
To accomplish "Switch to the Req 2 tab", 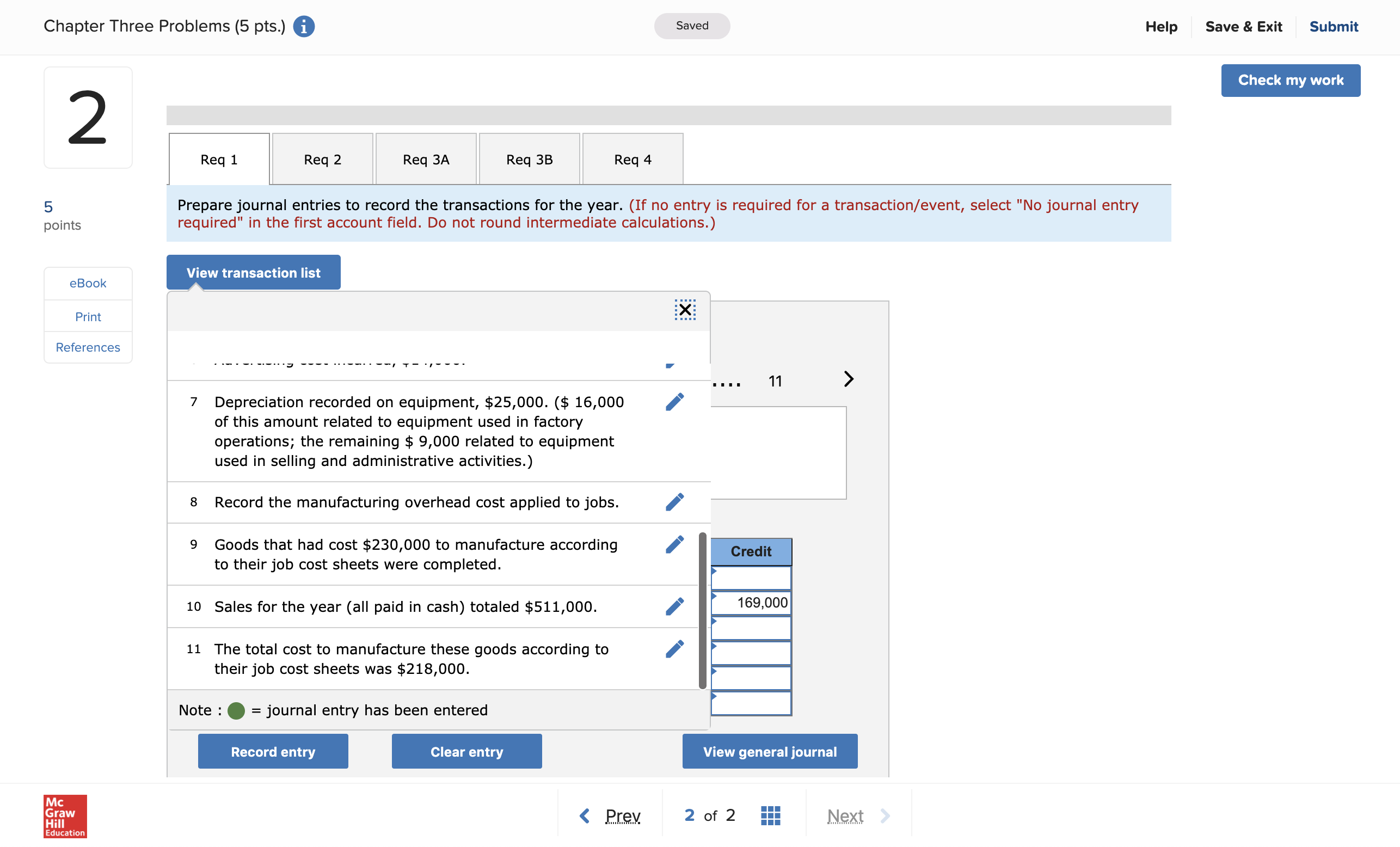I will click(322, 159).
